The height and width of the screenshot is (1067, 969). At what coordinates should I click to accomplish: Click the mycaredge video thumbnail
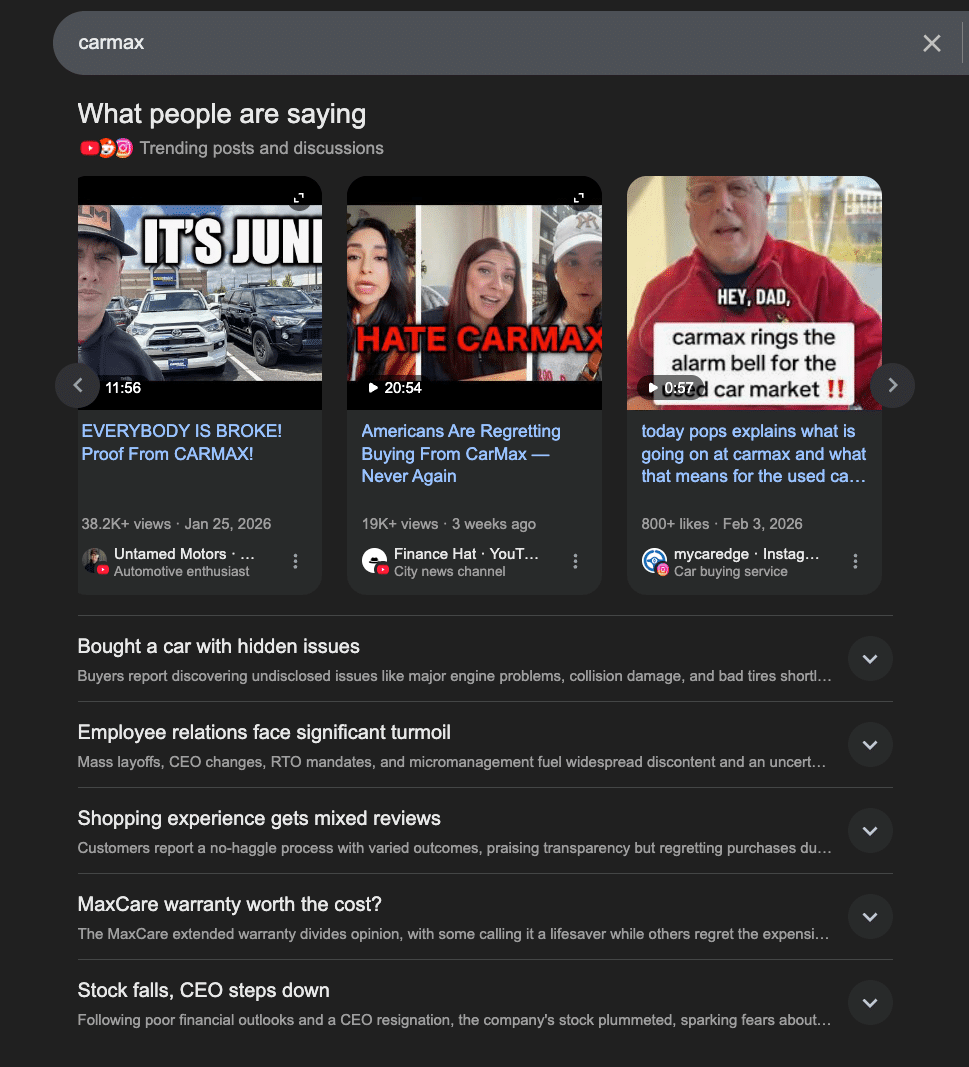click(754, 292)
